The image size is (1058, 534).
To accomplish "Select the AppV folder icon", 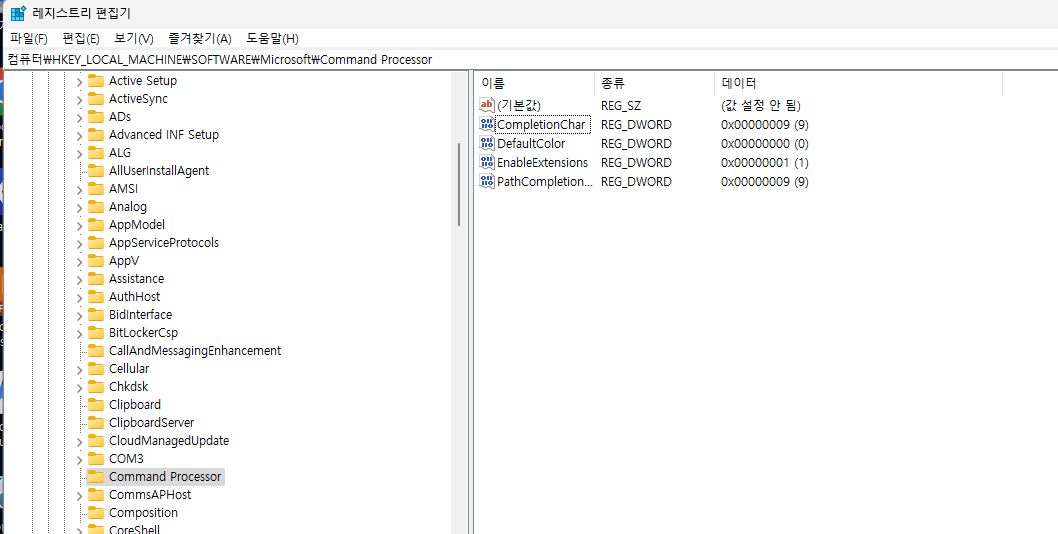I will pyautogui.click(x=96, y=261).
